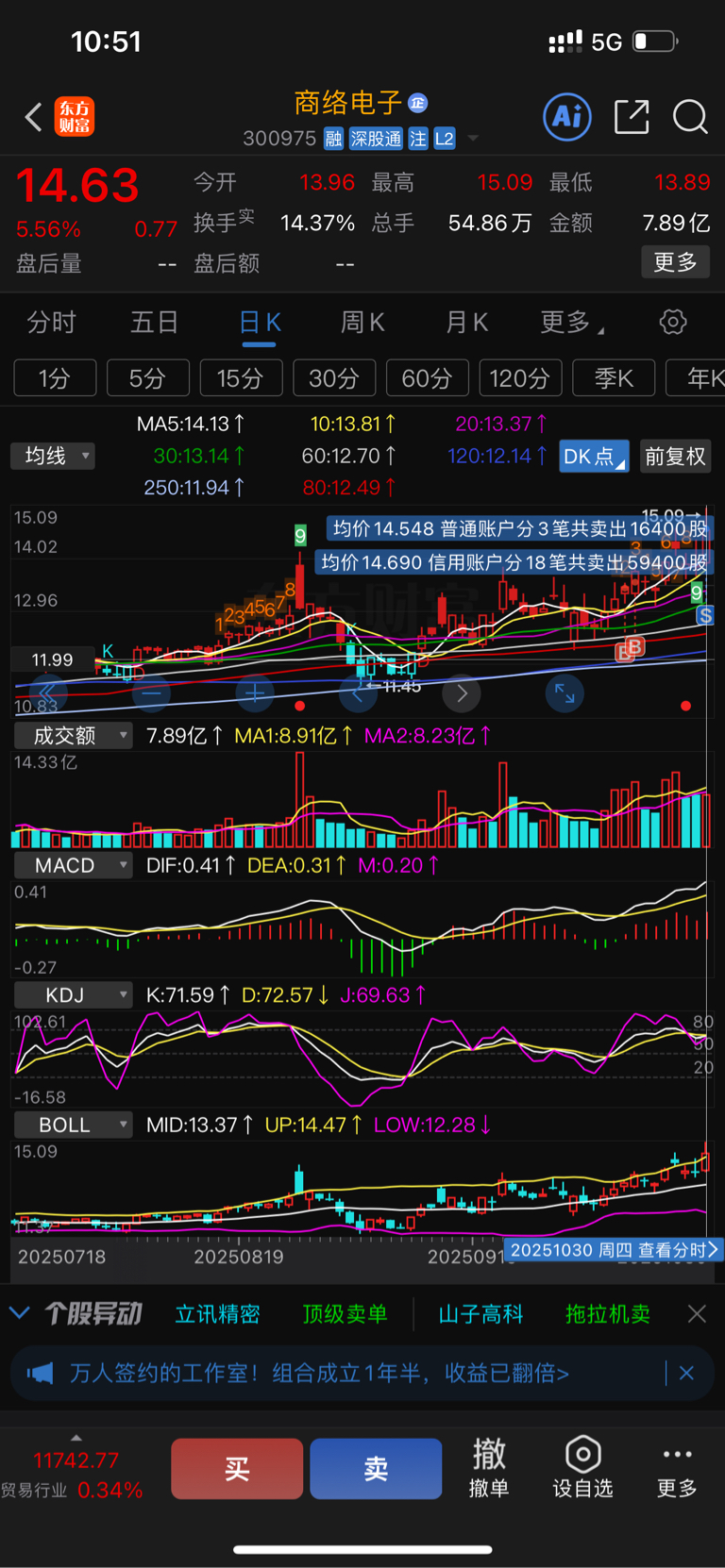This screenshot has width=725, height=1568.
Task: Open MACD indicator dropdown
Action: [x=73, y=865]
